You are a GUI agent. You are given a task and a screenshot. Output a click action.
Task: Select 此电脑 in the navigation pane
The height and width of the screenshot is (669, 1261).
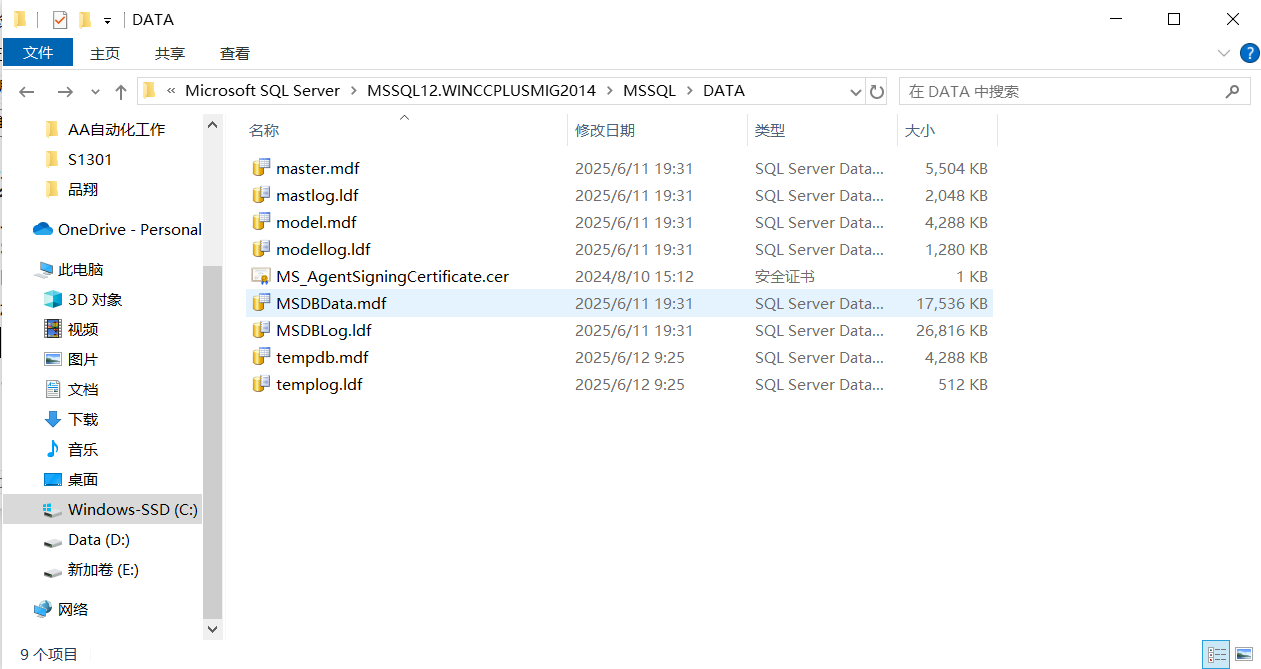pos(81,269)
